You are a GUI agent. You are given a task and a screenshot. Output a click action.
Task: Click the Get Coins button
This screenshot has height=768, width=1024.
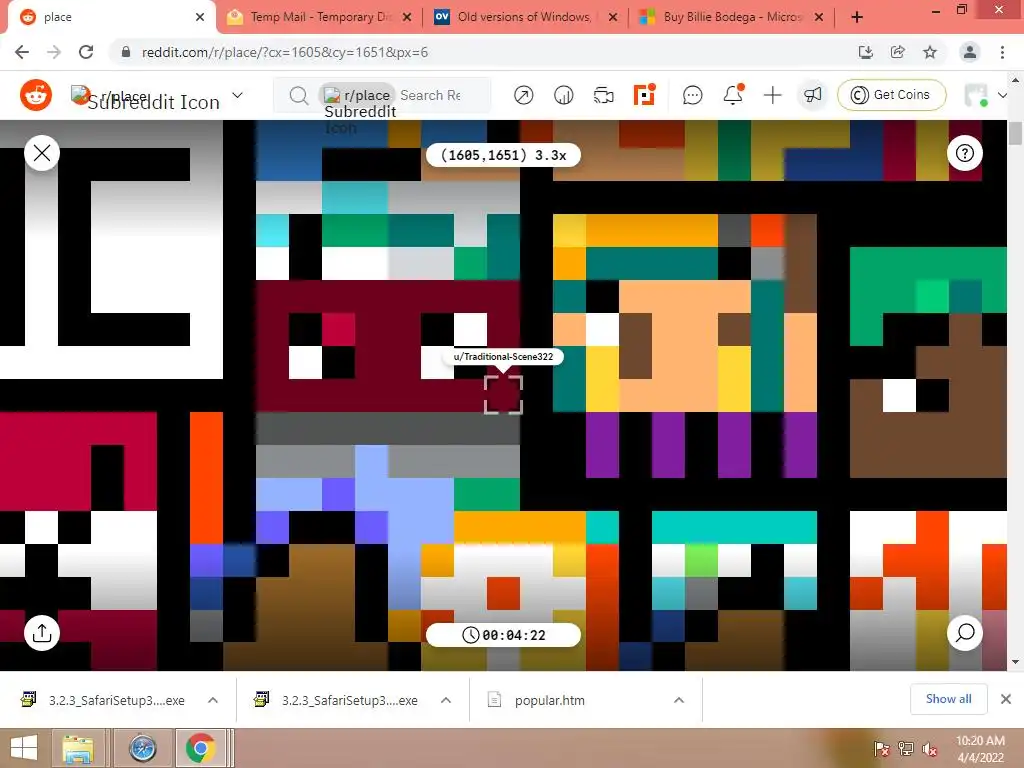pyautogui.click(x=891, y=95)
